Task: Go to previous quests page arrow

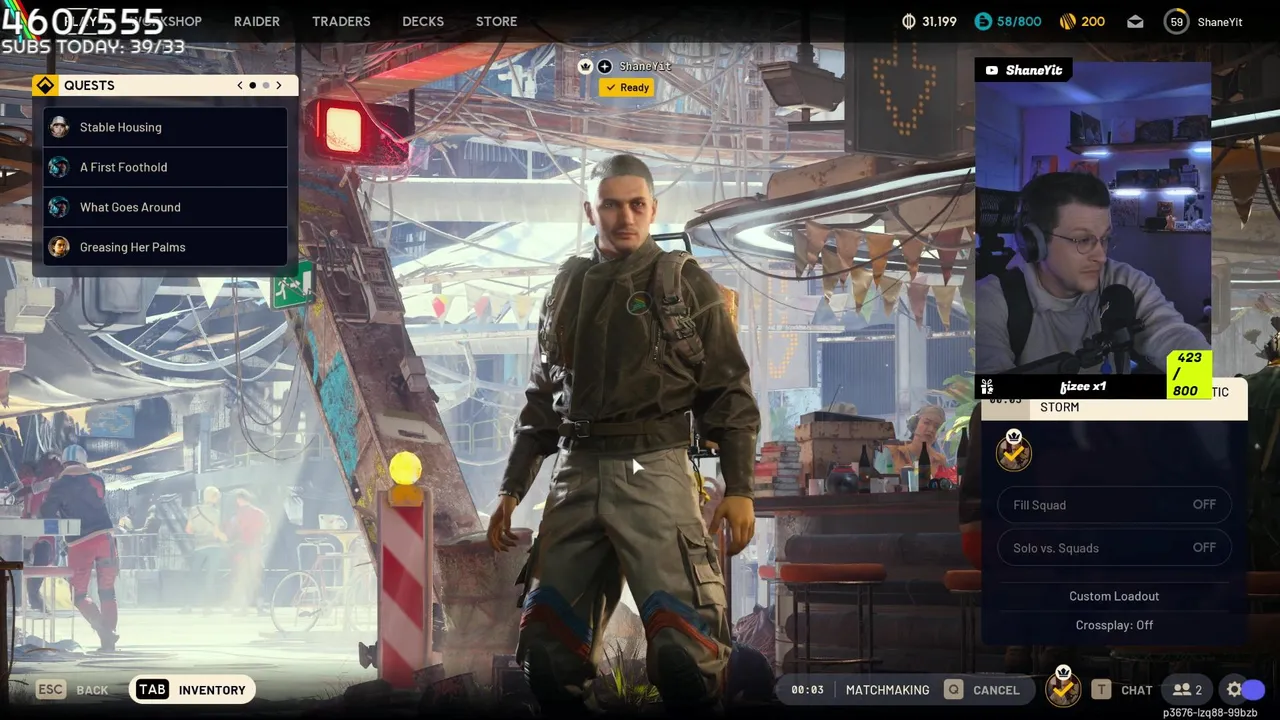Action: click(240, 85)
